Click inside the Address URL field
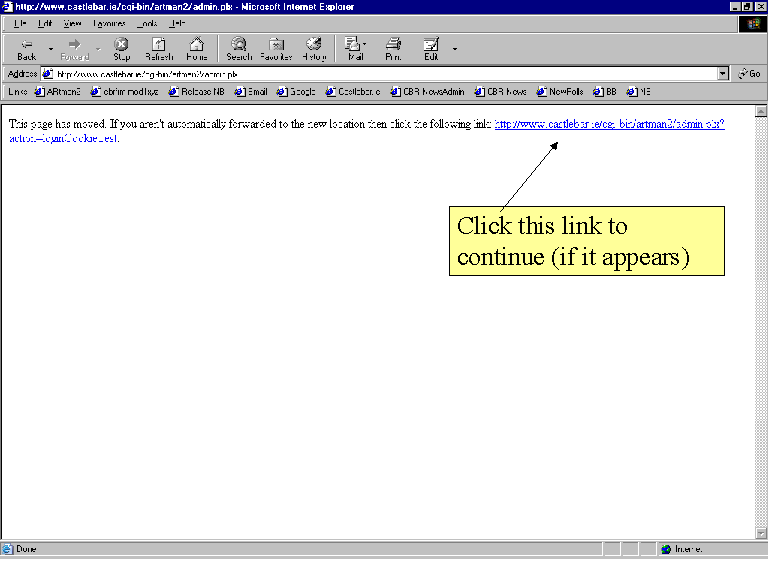Screen dimensions: 768x576 point(380,74)
